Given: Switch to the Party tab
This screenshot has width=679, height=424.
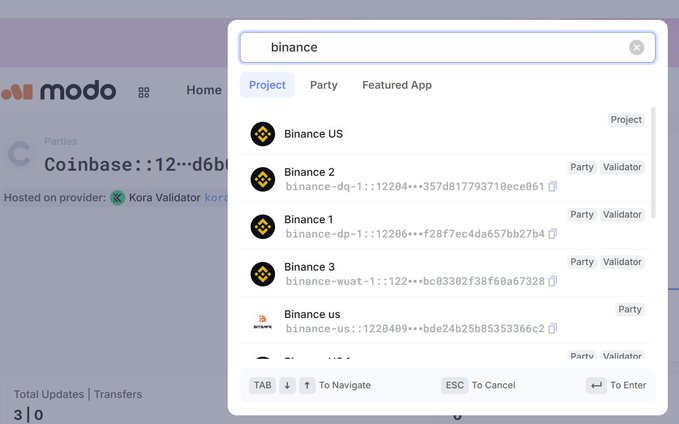Looking at the screenshot, I should tap(323, 85).
